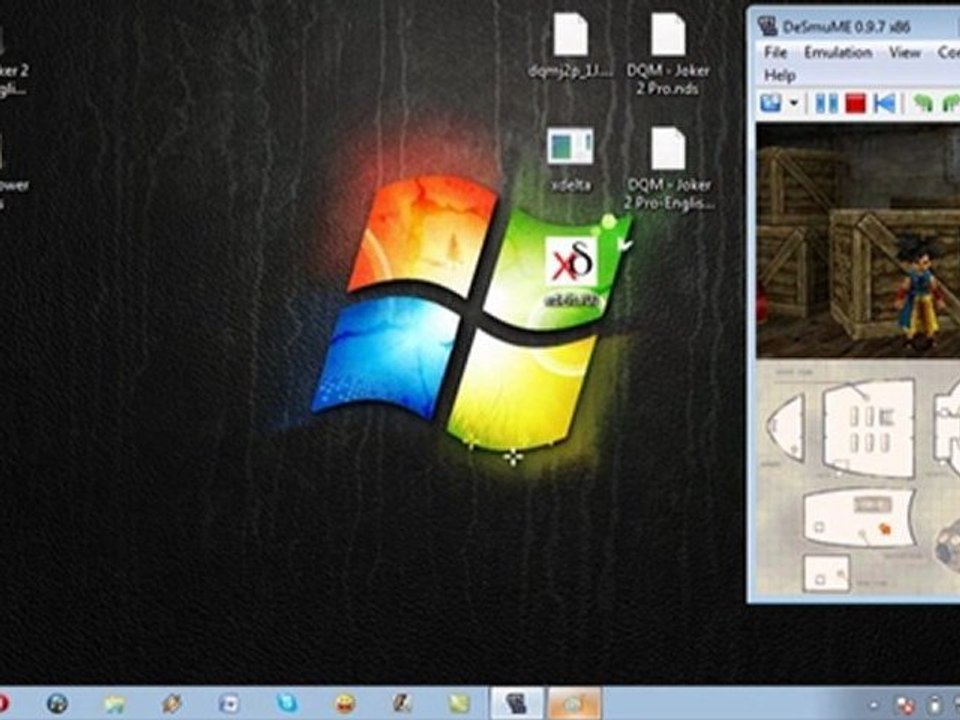Open the pen-shaped icon on the taskbar
The image size is (960, 720).
402,703
